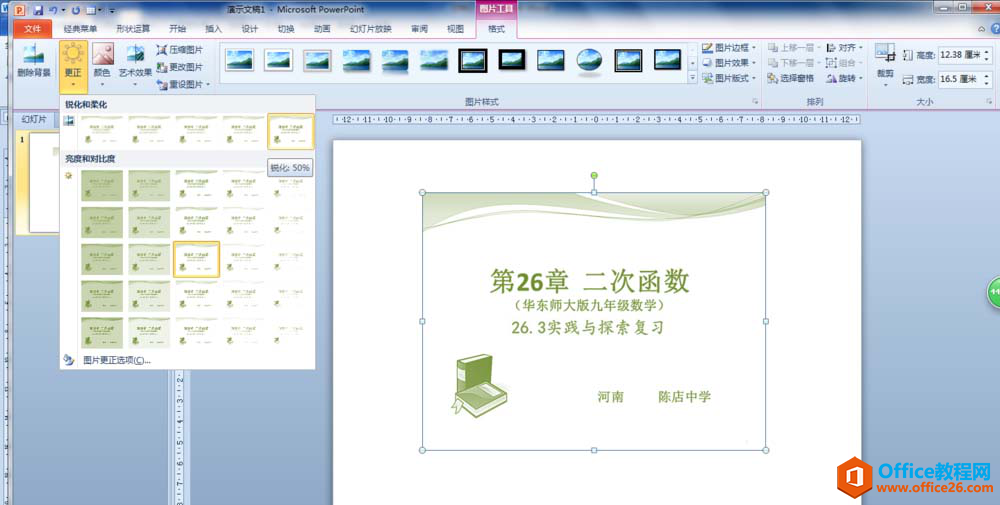Image resolution: width=1000 pixels, height=505 pixels.
Task: Decrease picture width with the down spinner
Action: [987, 84]
